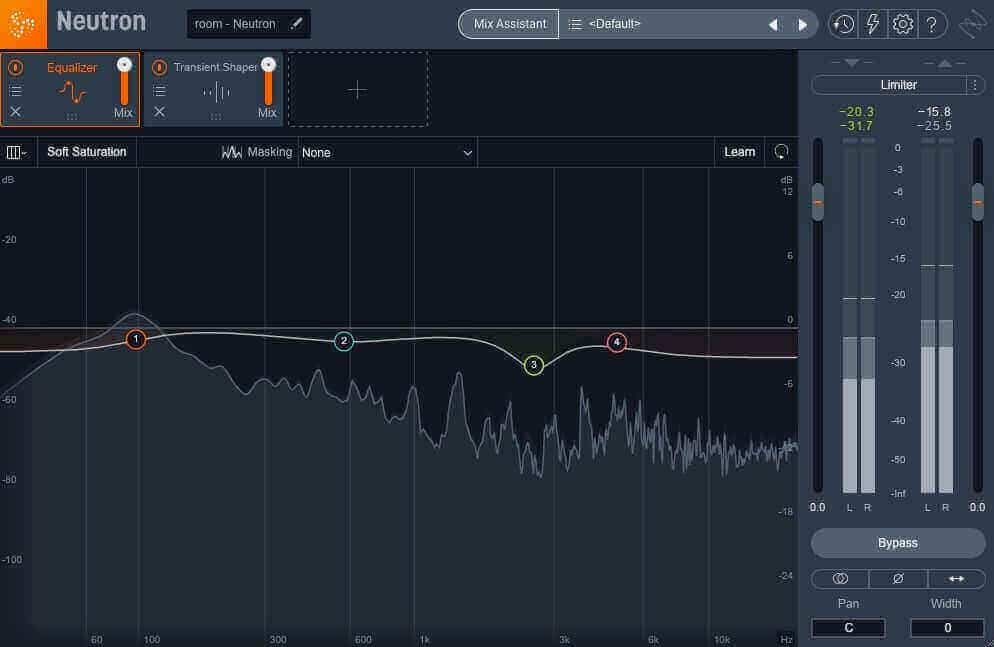The width and height of the screenshot is (994, 647).
Task: Go to previous preset arrow
Action: coord(773,25)
